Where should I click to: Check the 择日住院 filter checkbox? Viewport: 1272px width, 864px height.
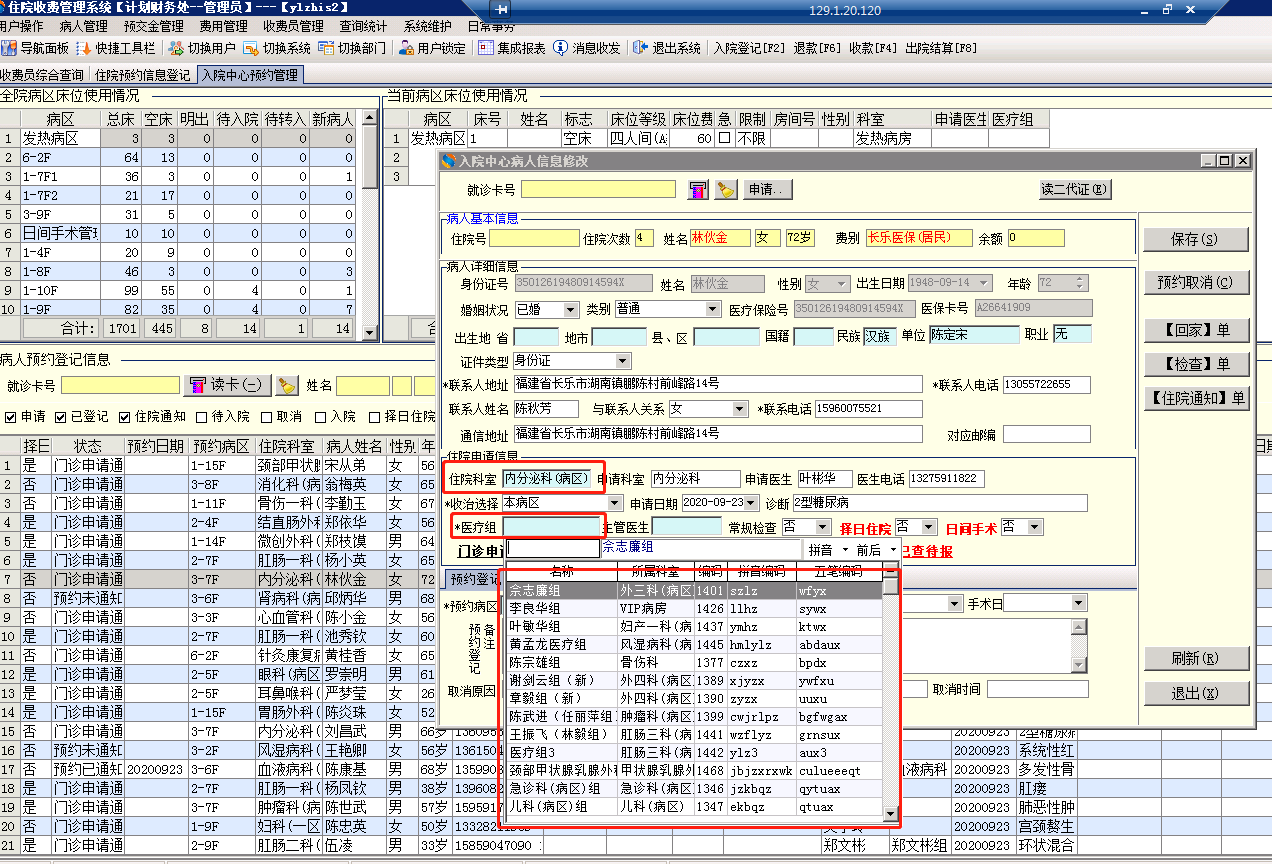pos(375,417)
